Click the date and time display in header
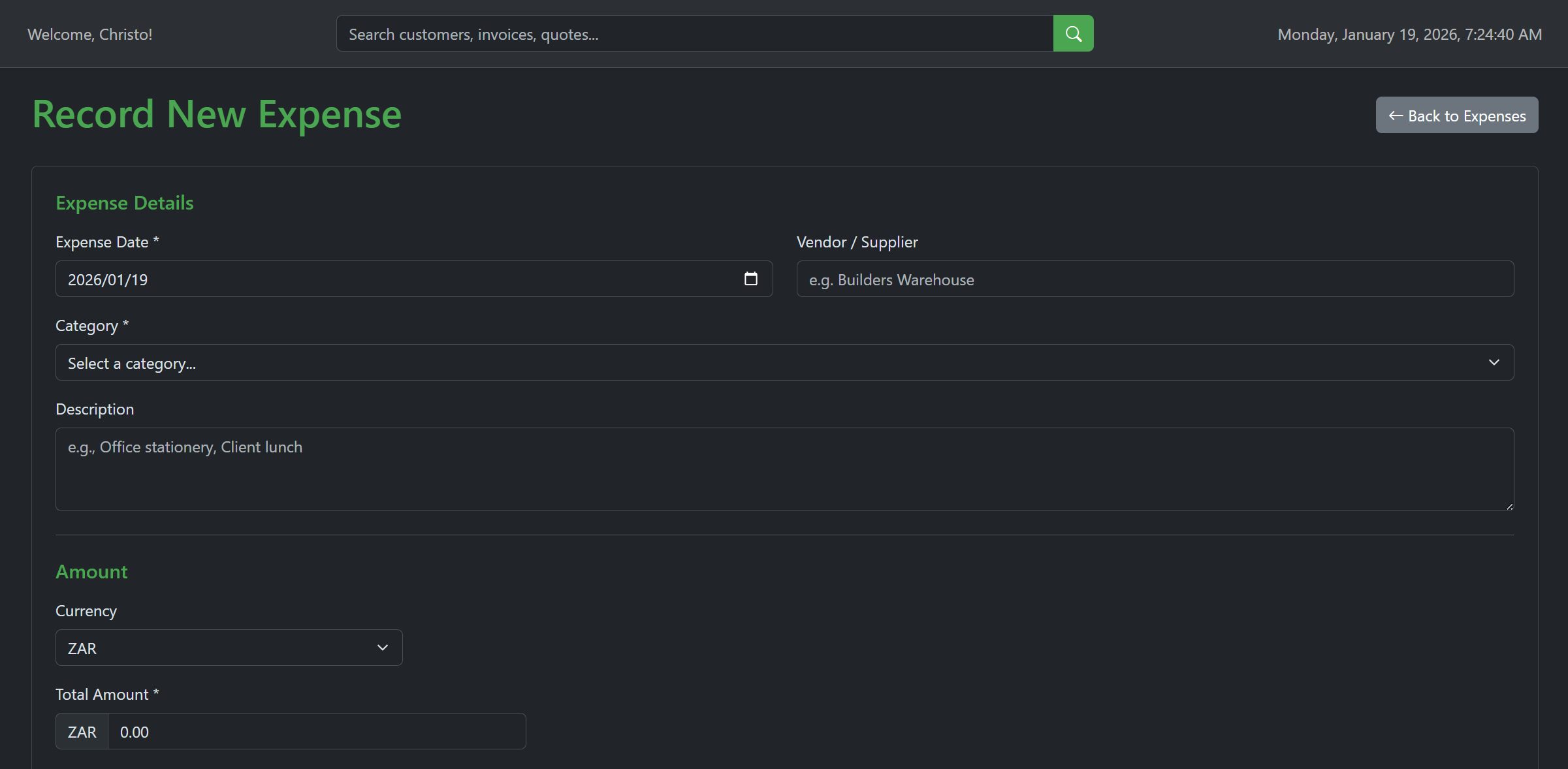The width and height of the screenshot is (1568, 769). point(1409,35)
